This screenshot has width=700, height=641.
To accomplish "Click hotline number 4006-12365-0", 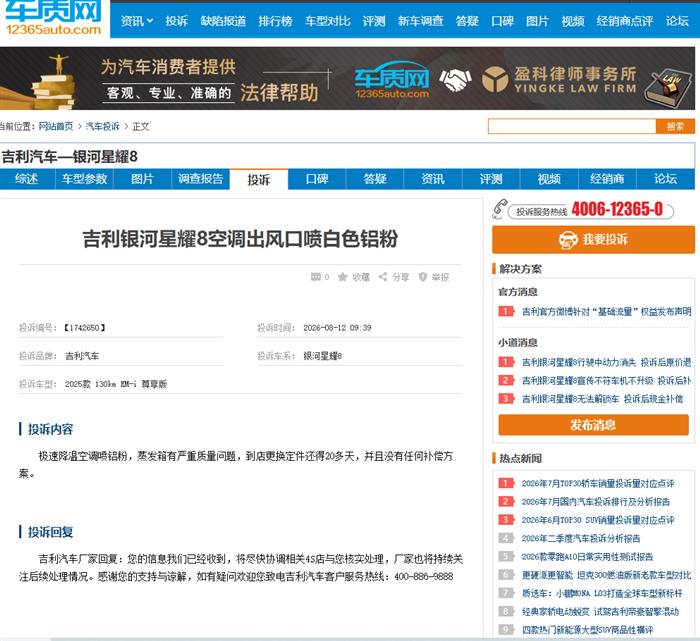I will pyautogui.click(x=617, y=209).
